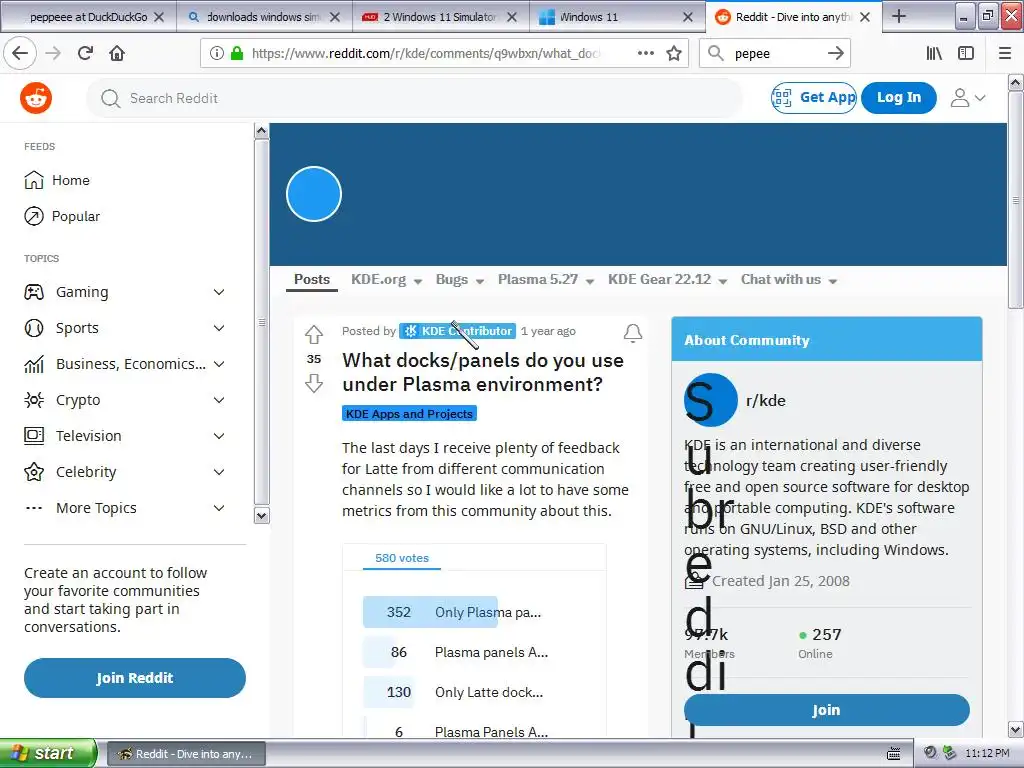Switch to downloads windows sim tab
Image resolution: width=1024 pixels, height=768 pixels.
(x=263, y=17)
